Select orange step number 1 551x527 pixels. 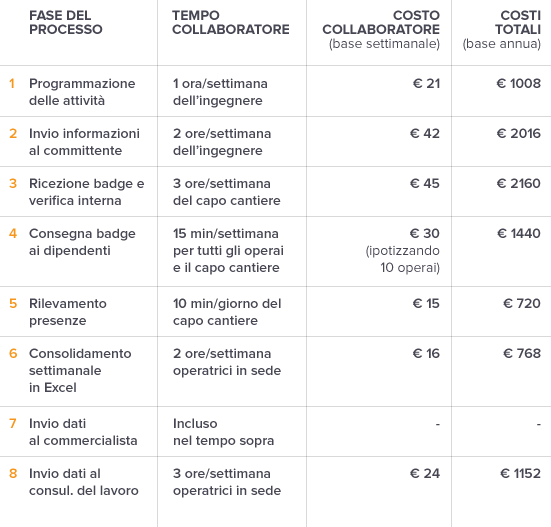coord(12,84)
